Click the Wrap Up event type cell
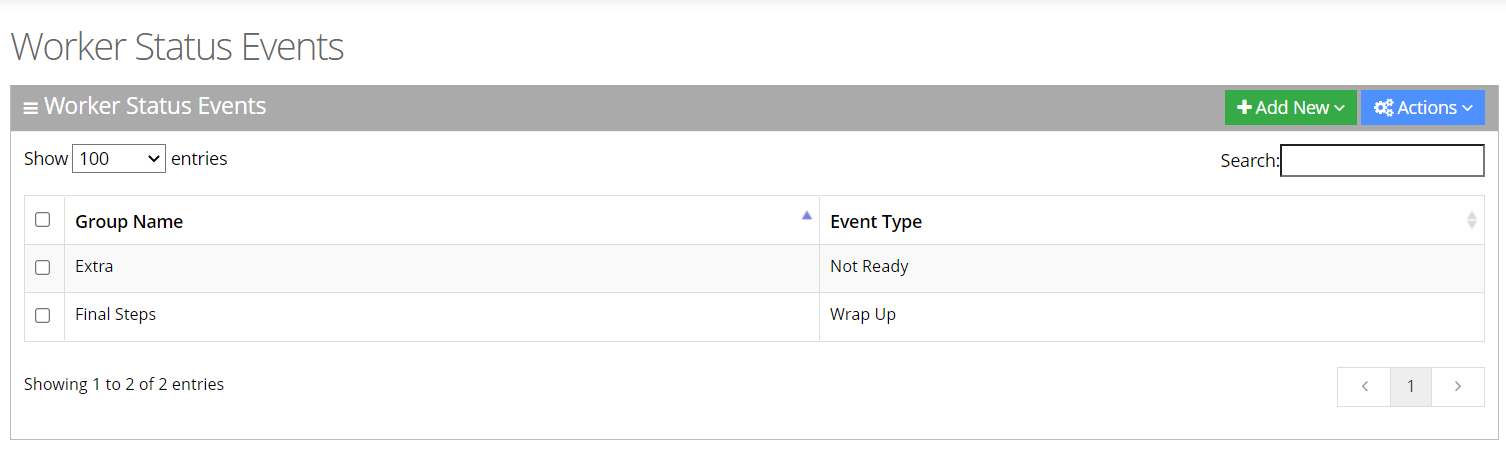 (x=863, y=315)
